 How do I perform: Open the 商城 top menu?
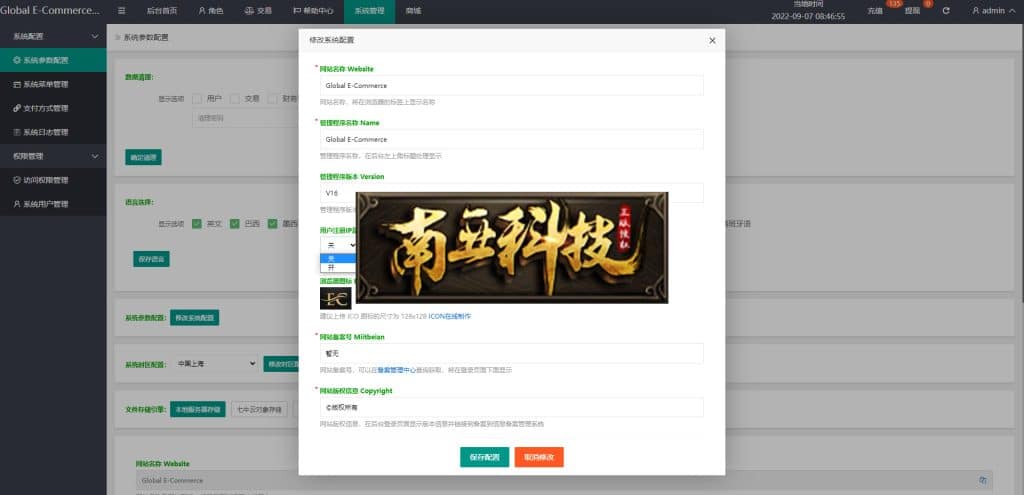[x=413, y=11]
